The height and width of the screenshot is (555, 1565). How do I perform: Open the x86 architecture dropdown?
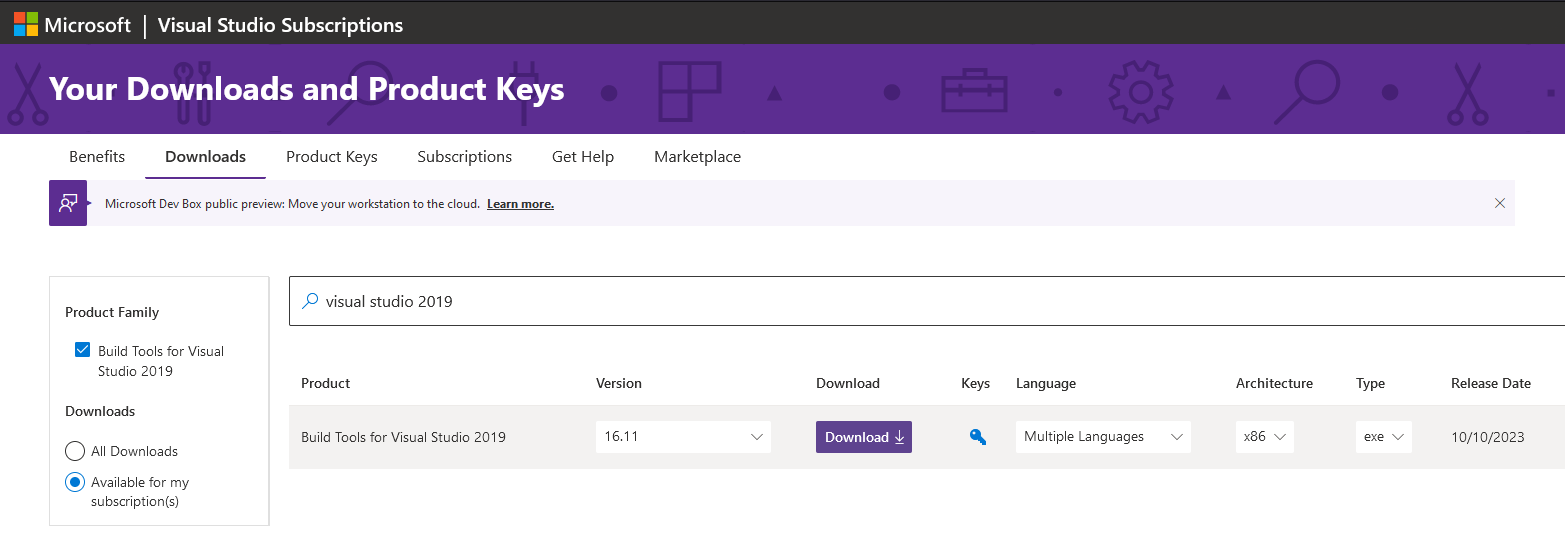tap(1265, 437)
